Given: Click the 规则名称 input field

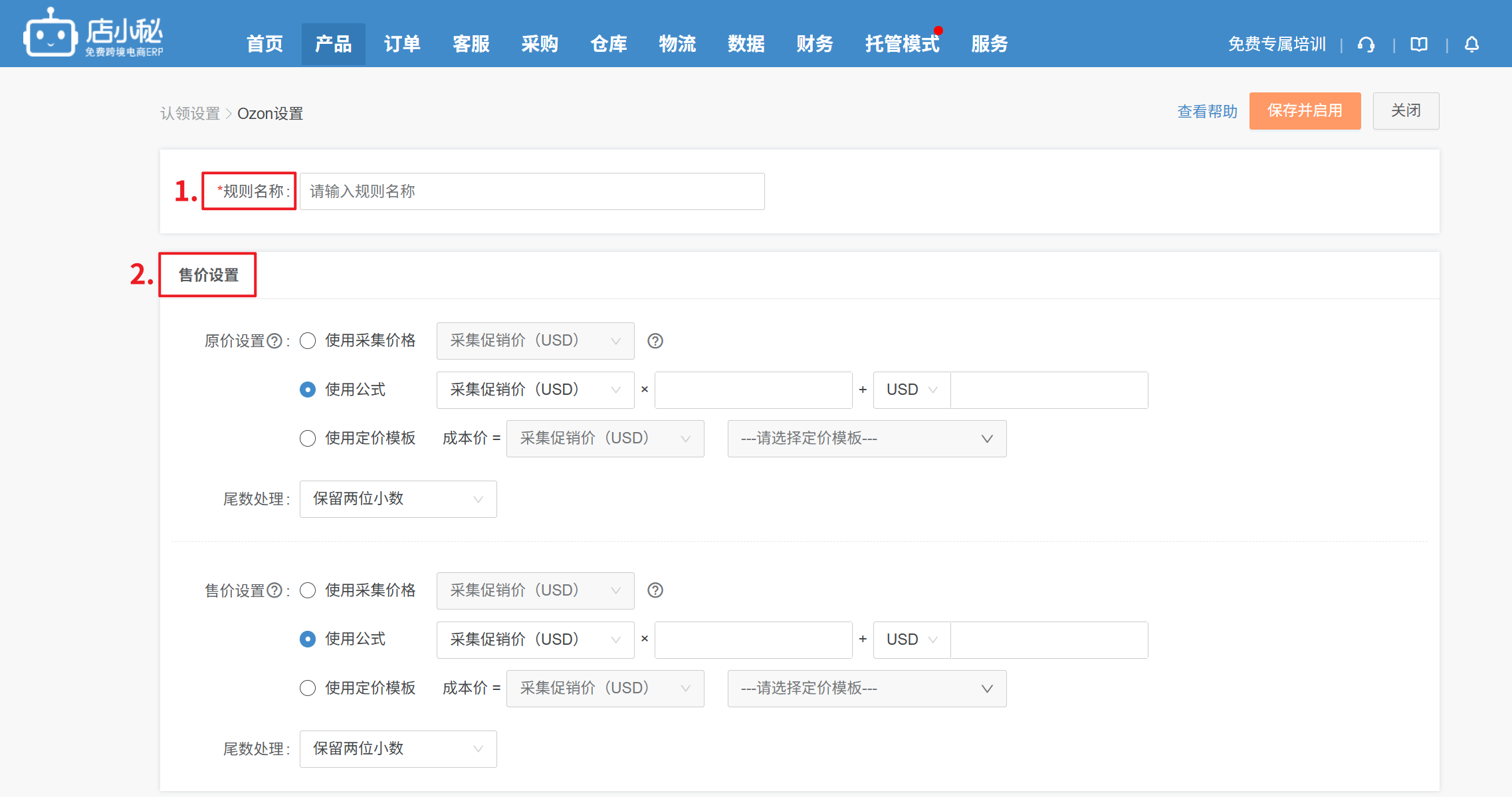Looking at the screenshot, I should pyautogui.click(x=532, y=191).
